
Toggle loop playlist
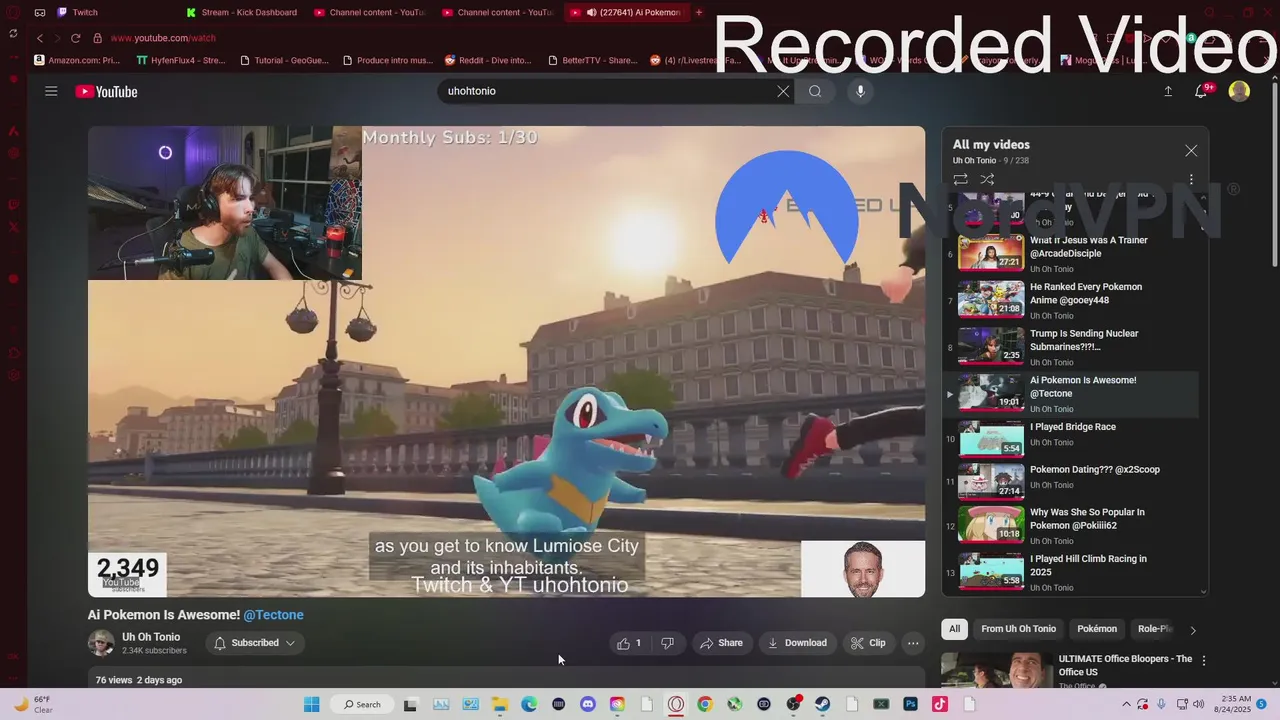960,180
